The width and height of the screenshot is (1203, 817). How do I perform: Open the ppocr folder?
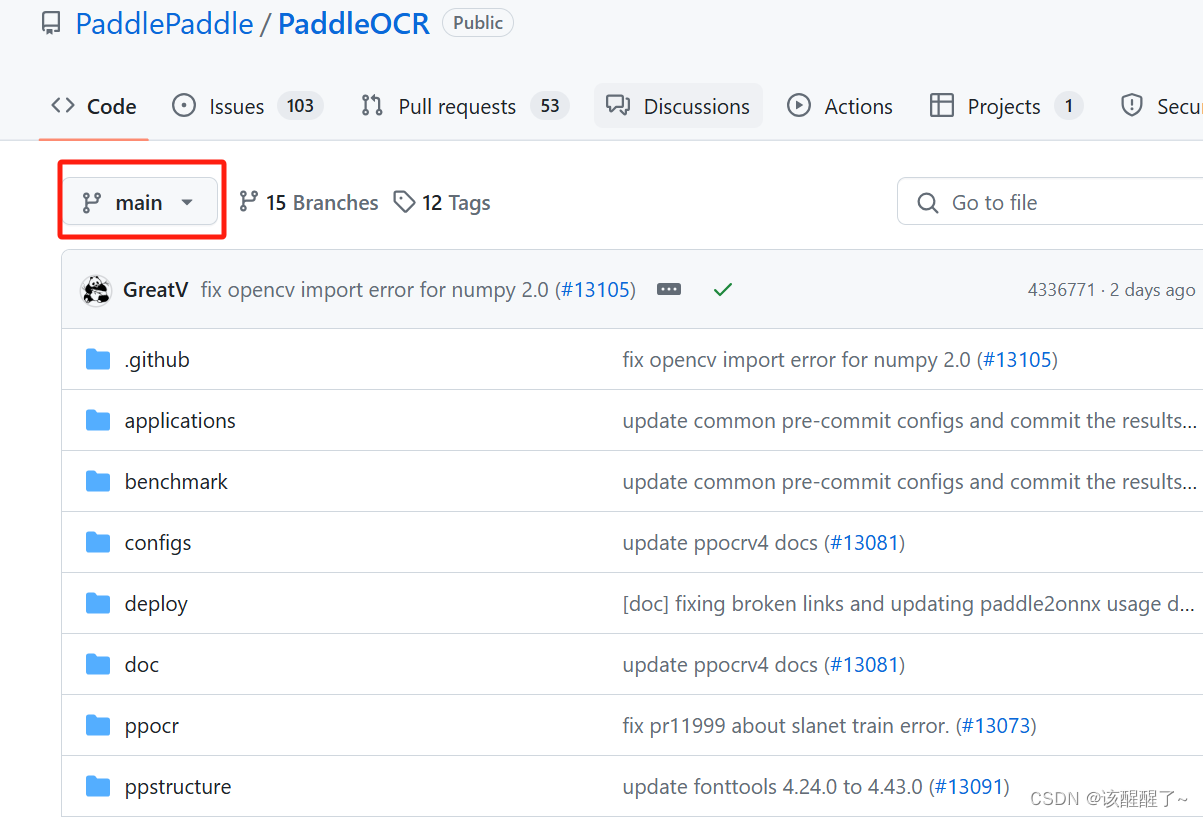point(152,726)
